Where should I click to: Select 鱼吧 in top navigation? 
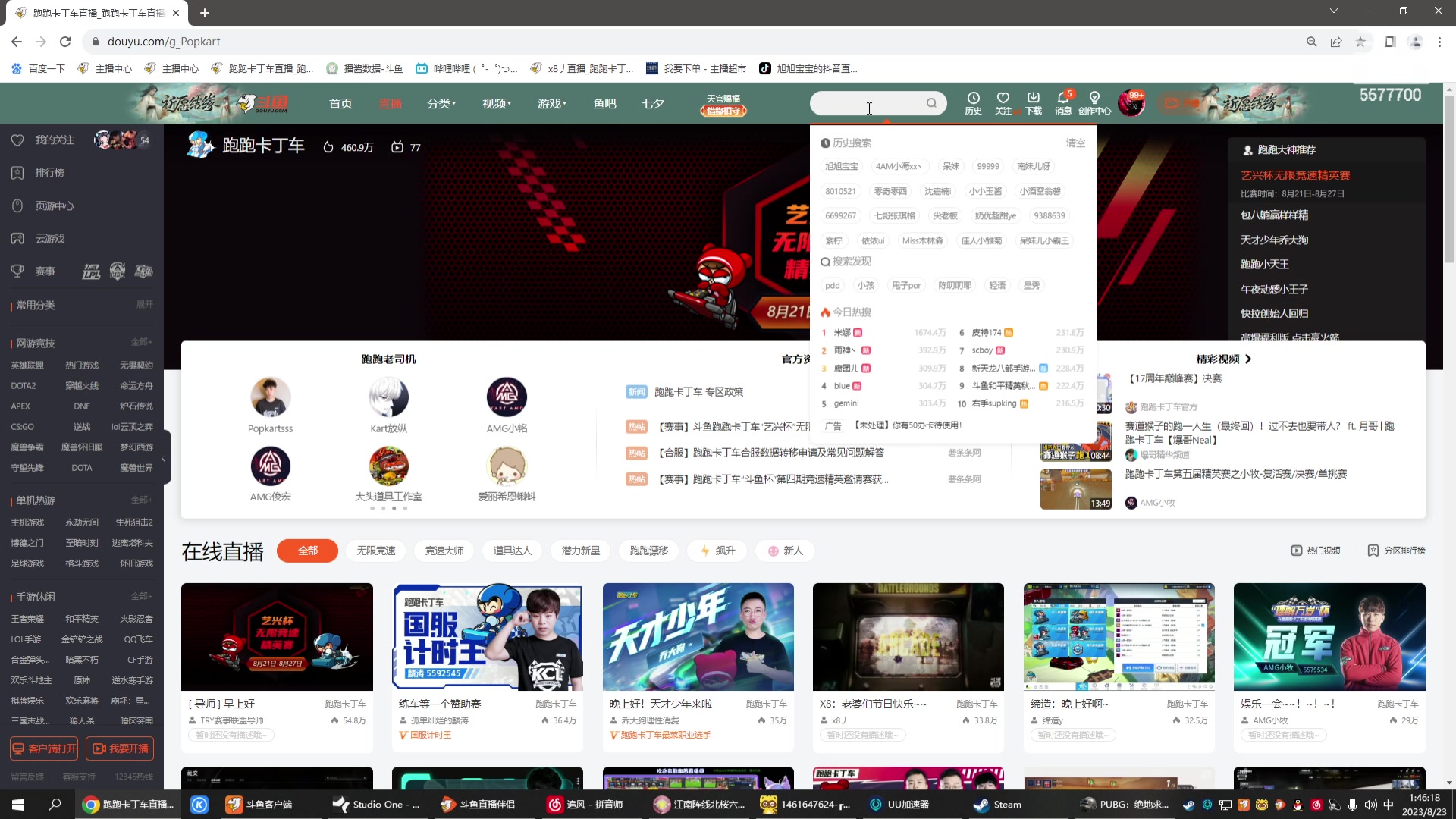(604, 103)
